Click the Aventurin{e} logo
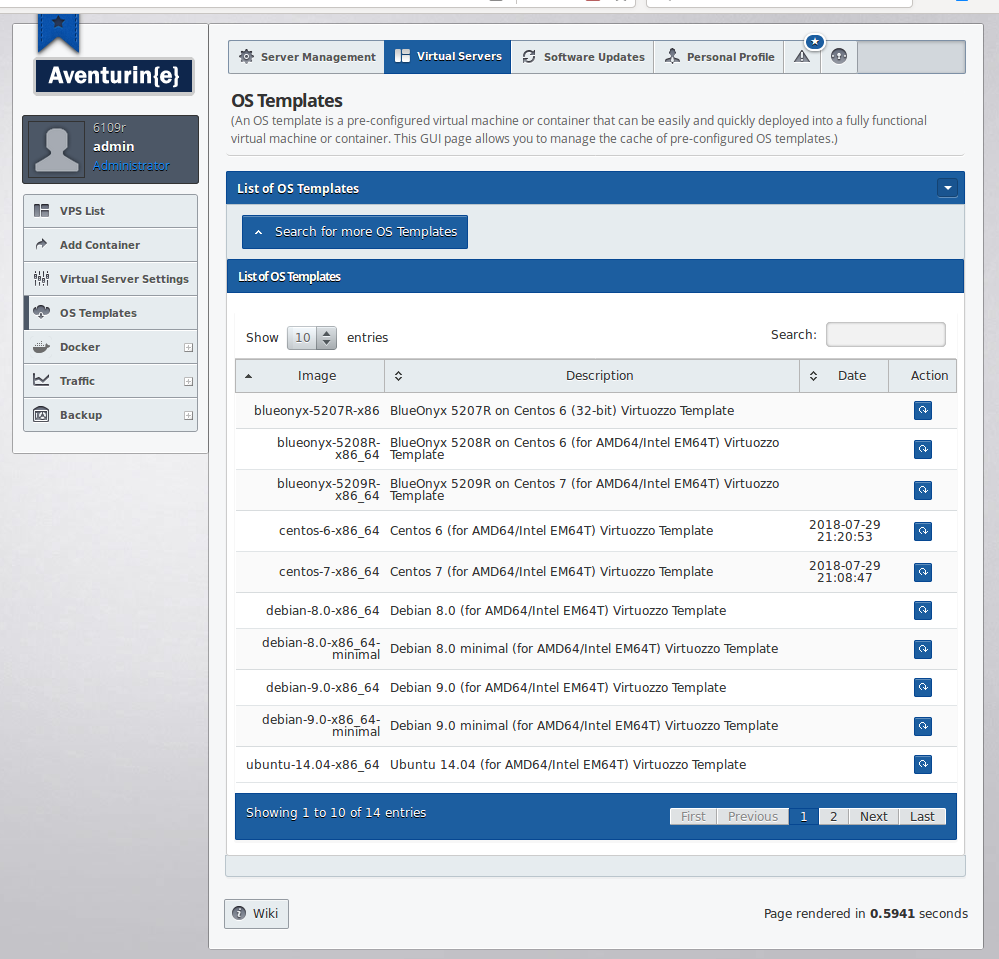The image size is (999, 959). [114, 76]
